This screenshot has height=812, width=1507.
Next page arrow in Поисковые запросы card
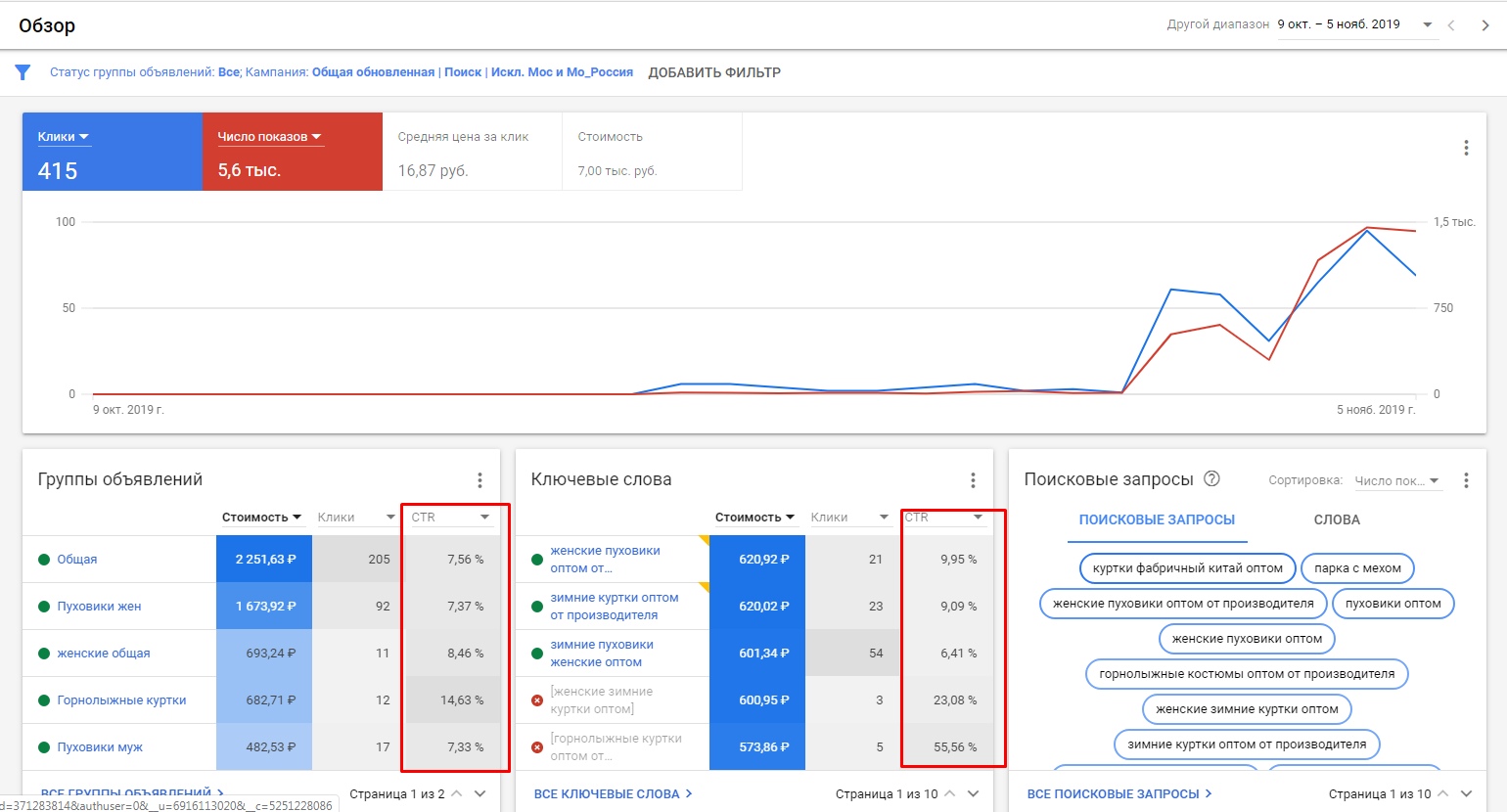coord(1466,793)
